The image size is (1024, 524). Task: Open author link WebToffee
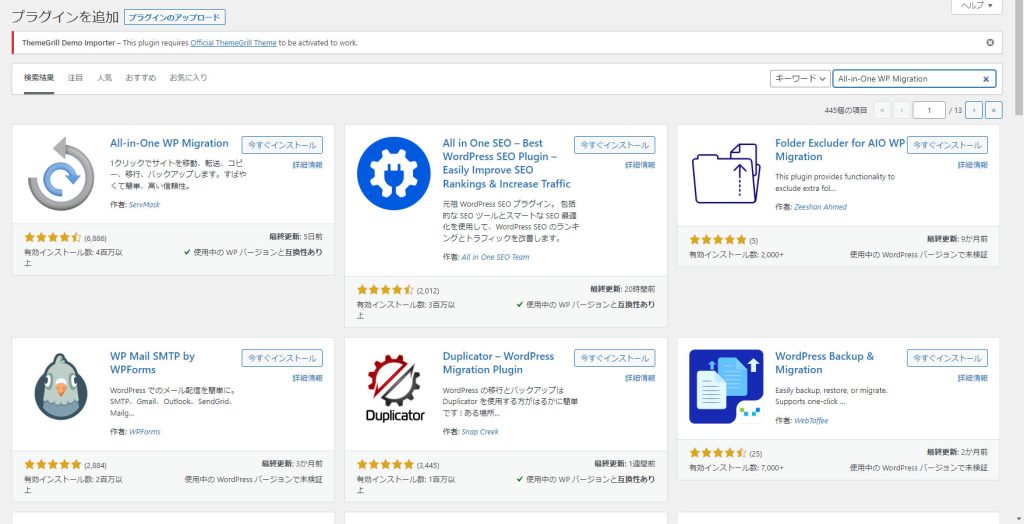coord(811,421)
